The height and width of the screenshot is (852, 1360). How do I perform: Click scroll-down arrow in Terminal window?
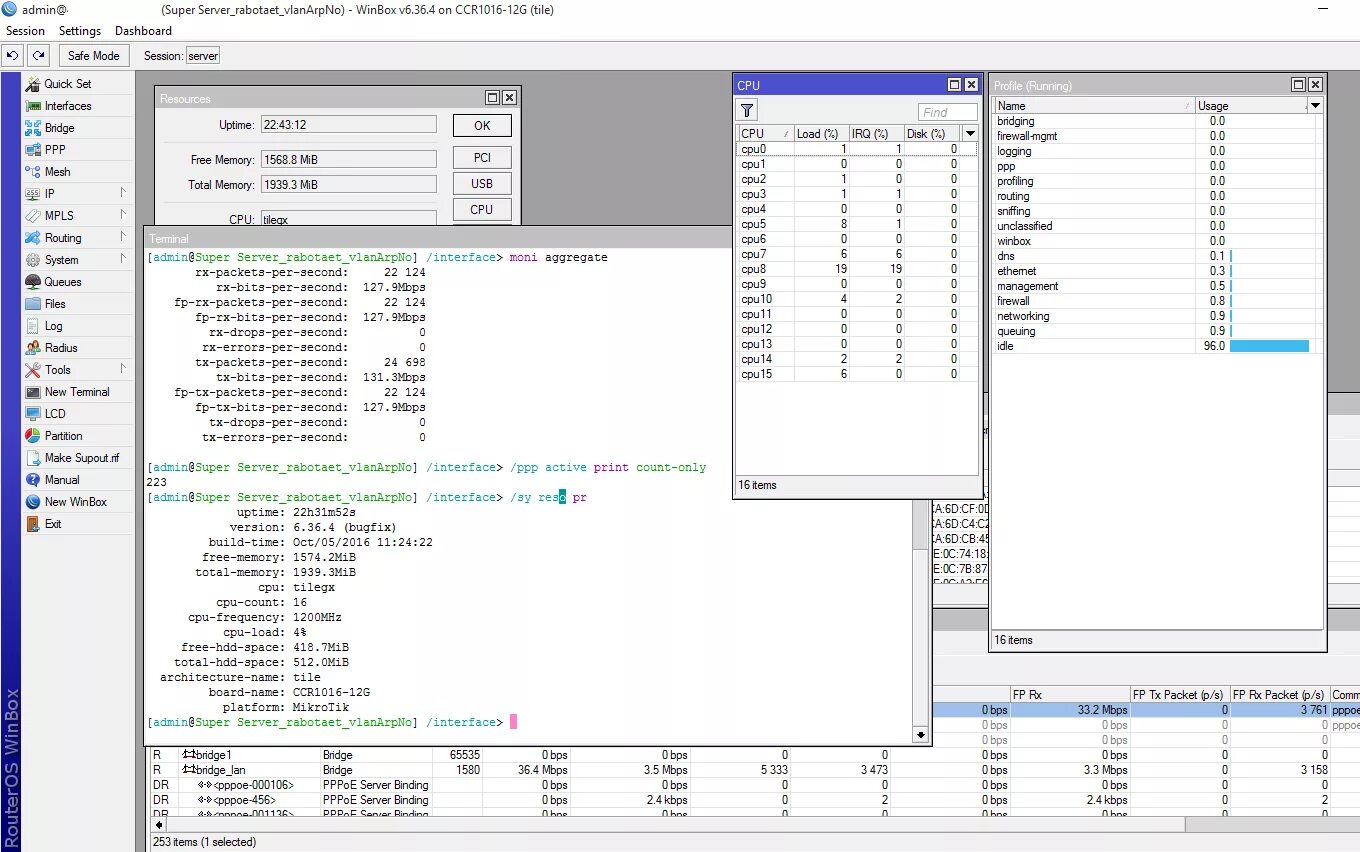click(921, 735)
